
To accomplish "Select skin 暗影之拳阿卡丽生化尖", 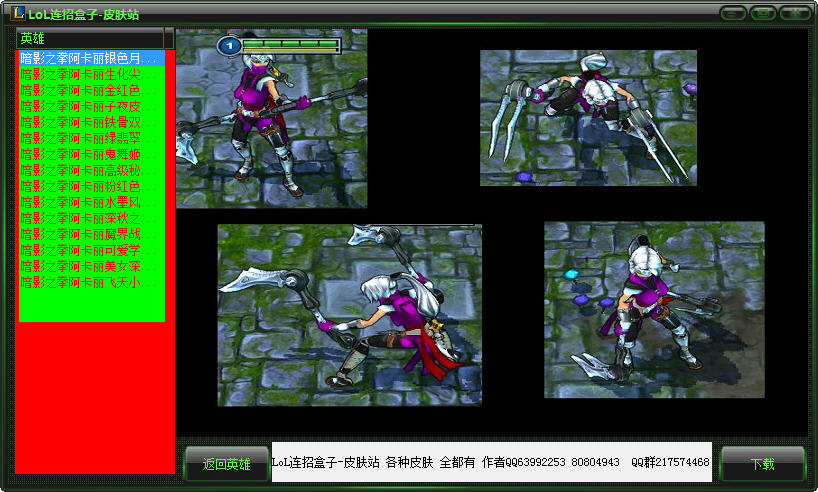I will [x=92, y=74].
